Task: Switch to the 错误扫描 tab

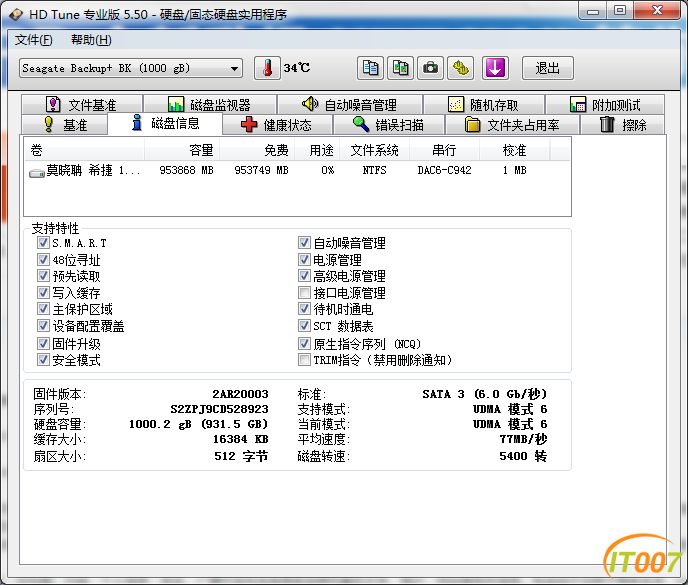Action: pos(389,125)
